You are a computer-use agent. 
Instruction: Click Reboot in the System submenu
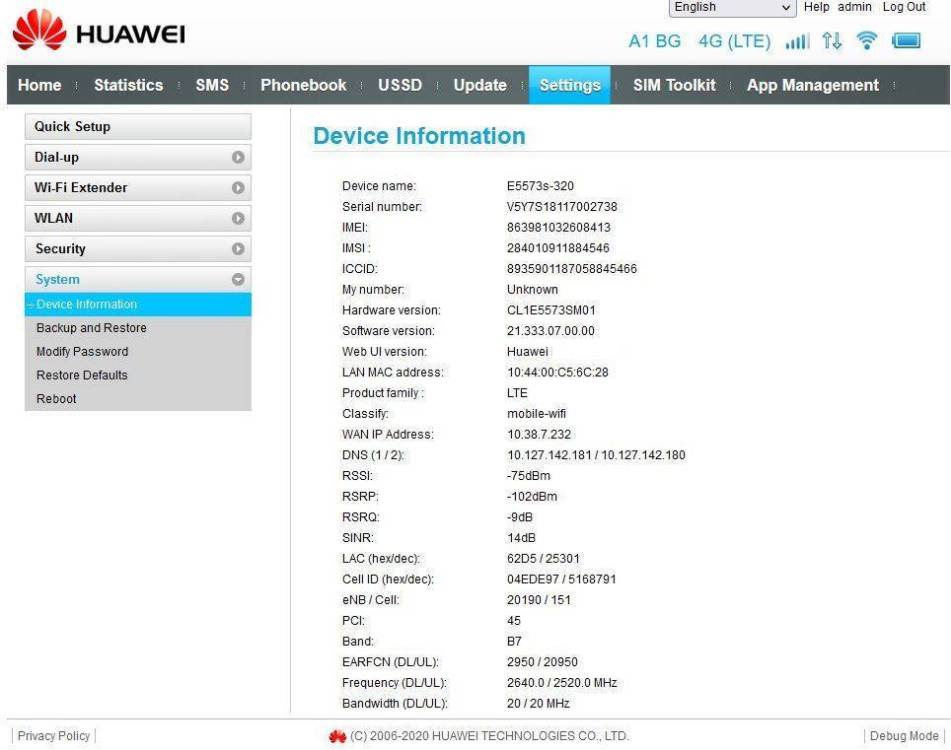click(56, 399)
